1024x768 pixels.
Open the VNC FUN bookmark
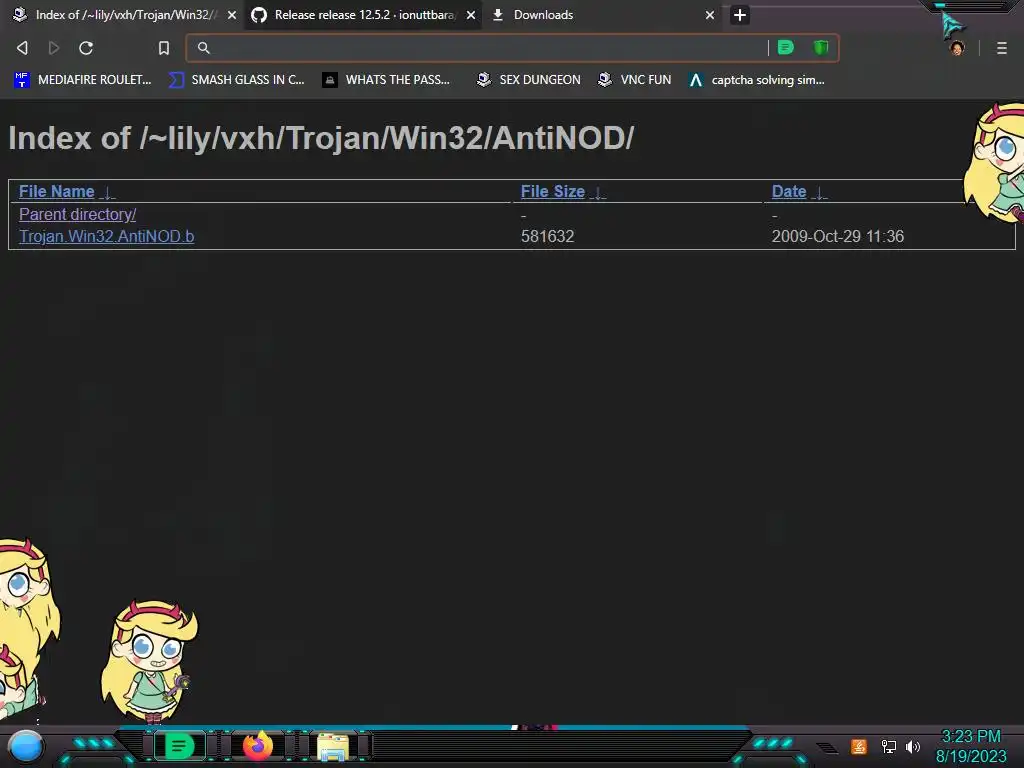click(x=634, y=80)
